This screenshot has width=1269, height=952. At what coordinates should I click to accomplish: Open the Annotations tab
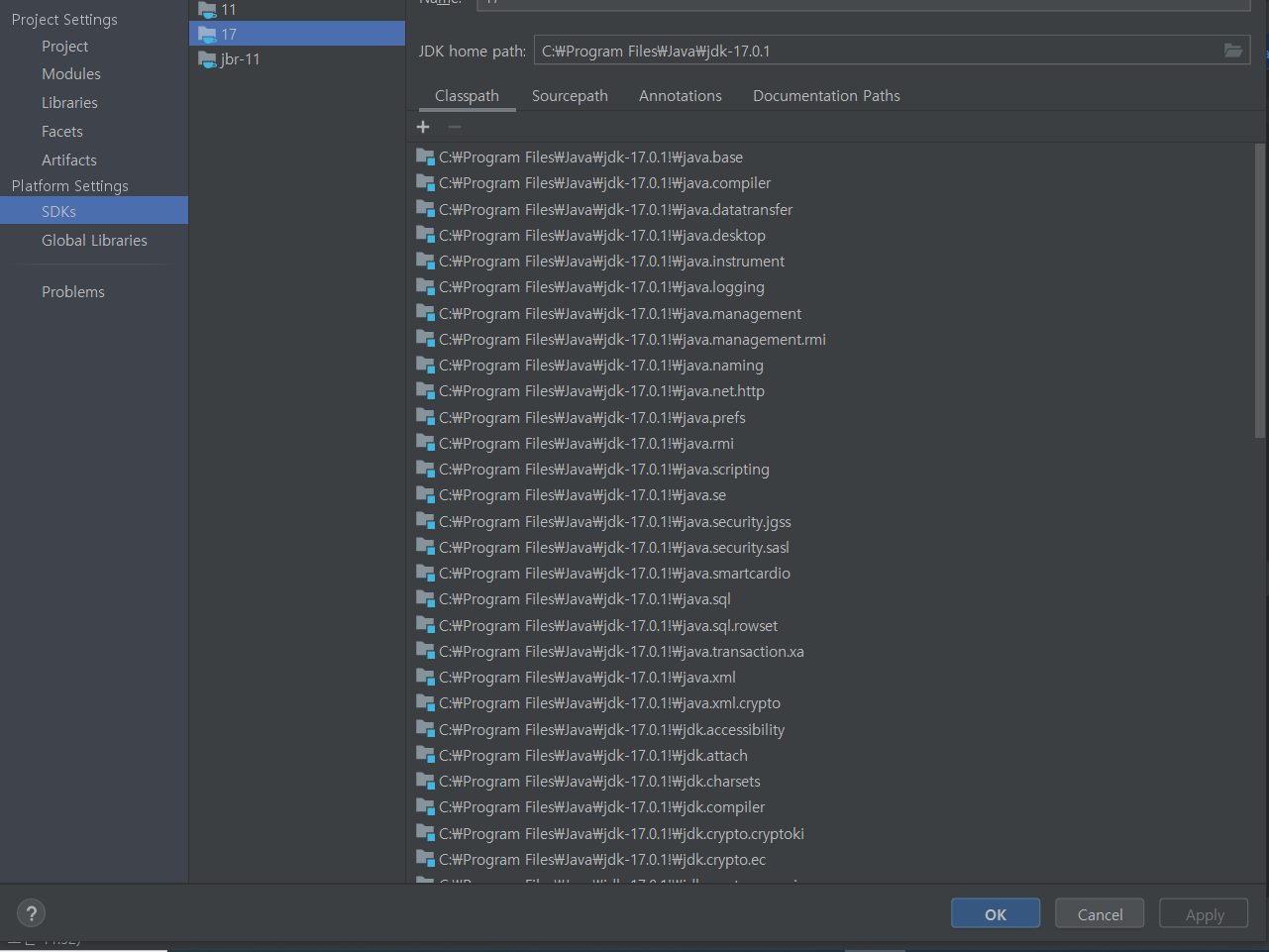coord(681,96)
